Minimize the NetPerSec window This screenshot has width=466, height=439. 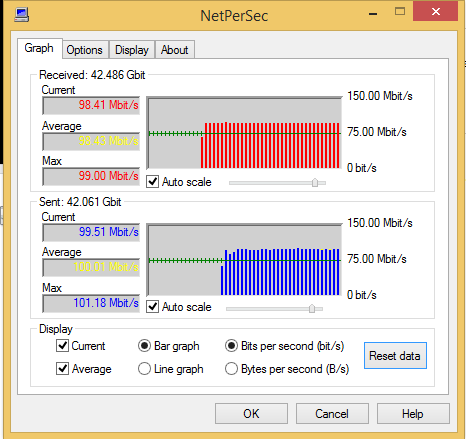pyautogui.click(x=373, y=13)
